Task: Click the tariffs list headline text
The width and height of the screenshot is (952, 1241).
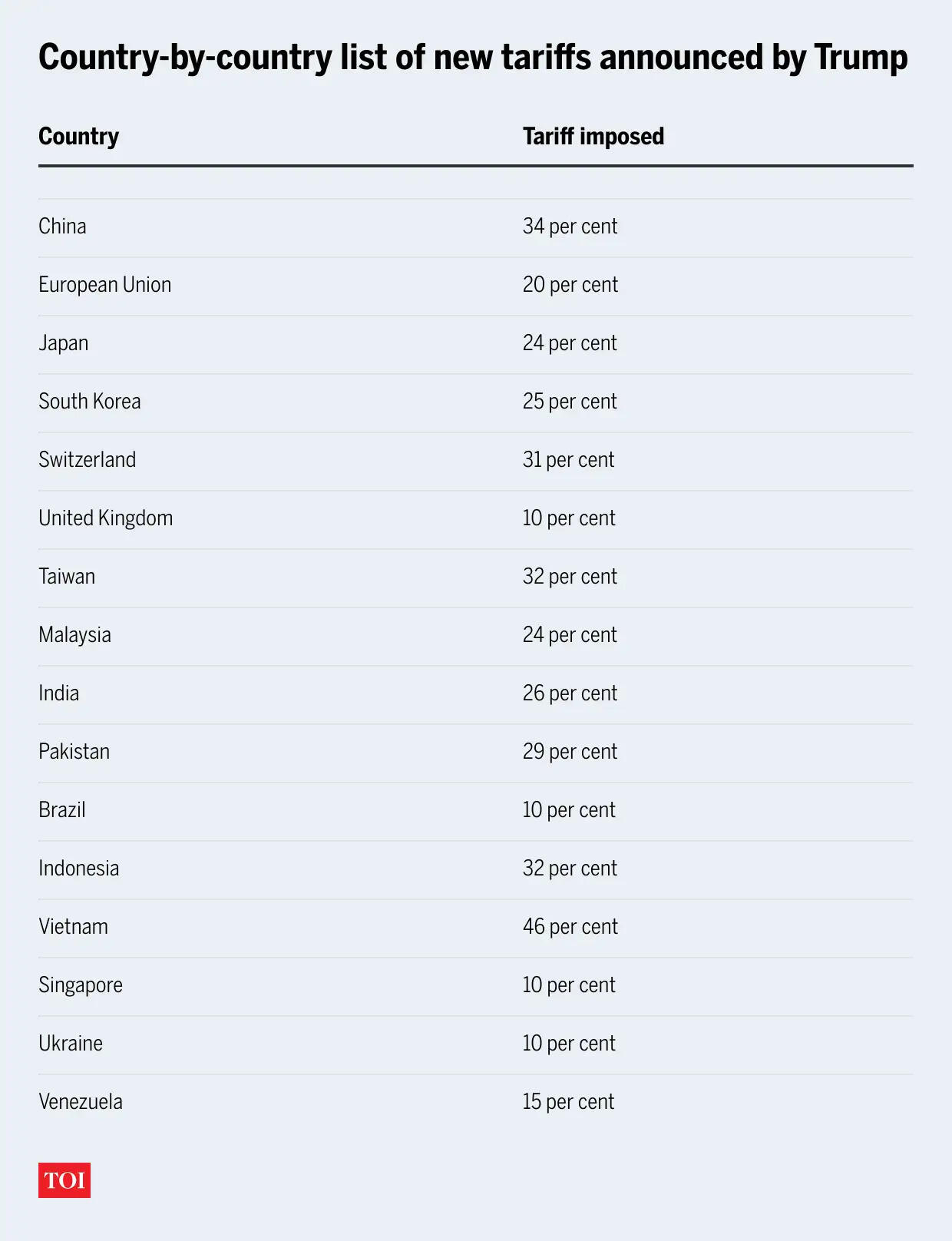Action: click(x=473, y=58)
